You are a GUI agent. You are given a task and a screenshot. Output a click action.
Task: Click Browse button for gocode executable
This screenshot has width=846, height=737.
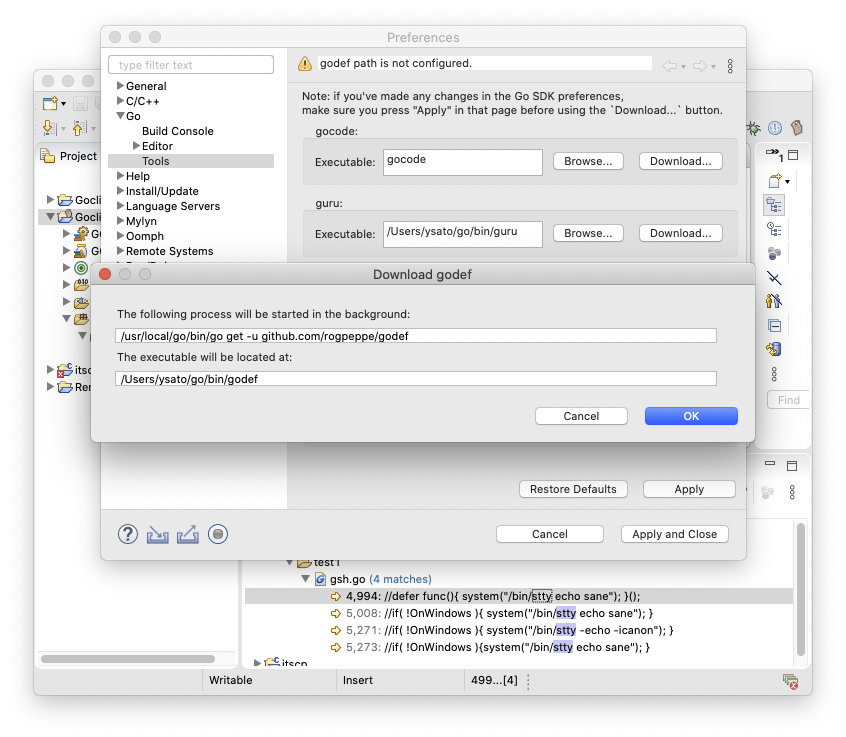[x=588, y=161]
